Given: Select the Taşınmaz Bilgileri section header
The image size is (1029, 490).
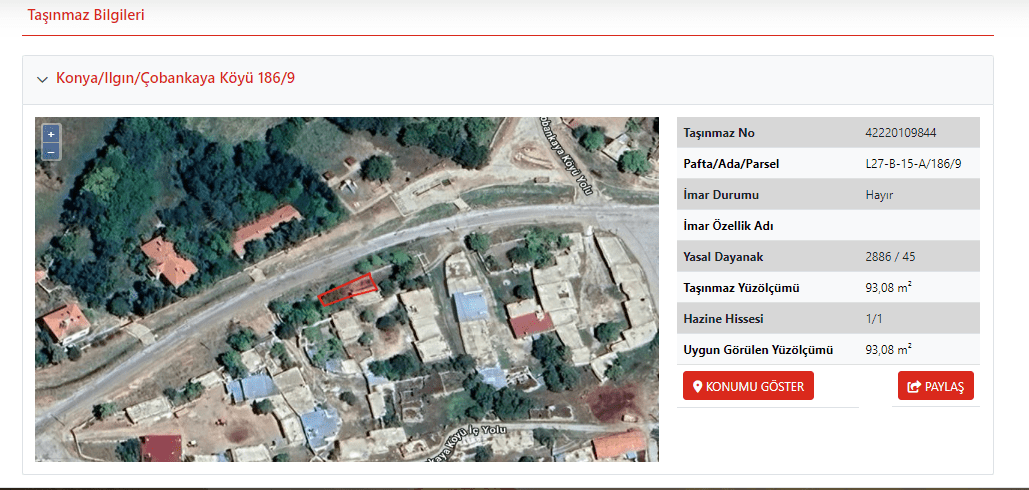Looking at the screenshot, I should pos(86,16).
